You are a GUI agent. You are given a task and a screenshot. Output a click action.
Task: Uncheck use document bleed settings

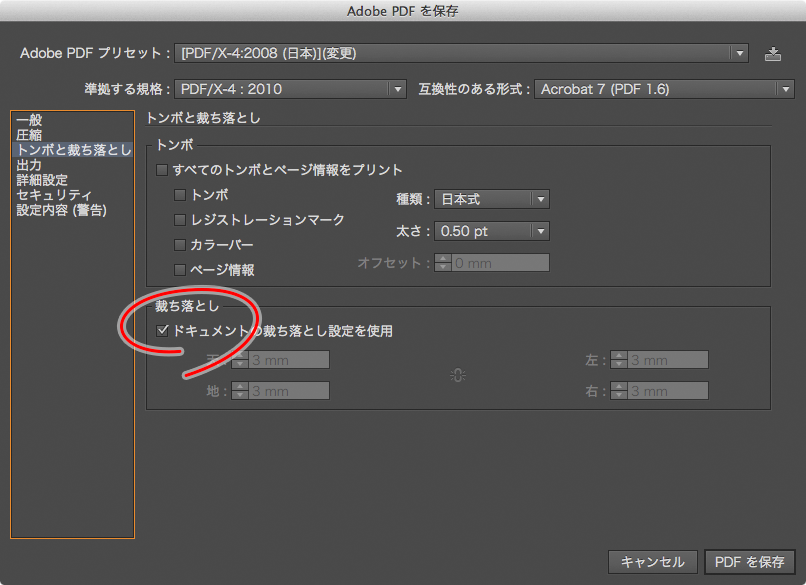[163, 331]
